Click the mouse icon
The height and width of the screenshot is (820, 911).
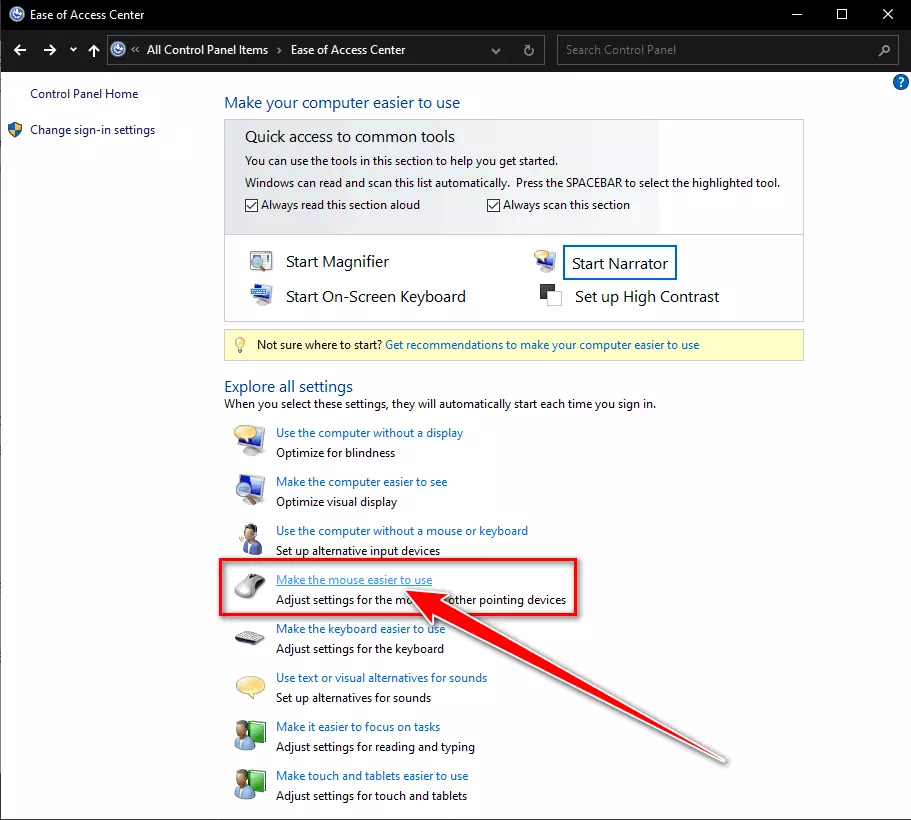click(x=250, y=585)
